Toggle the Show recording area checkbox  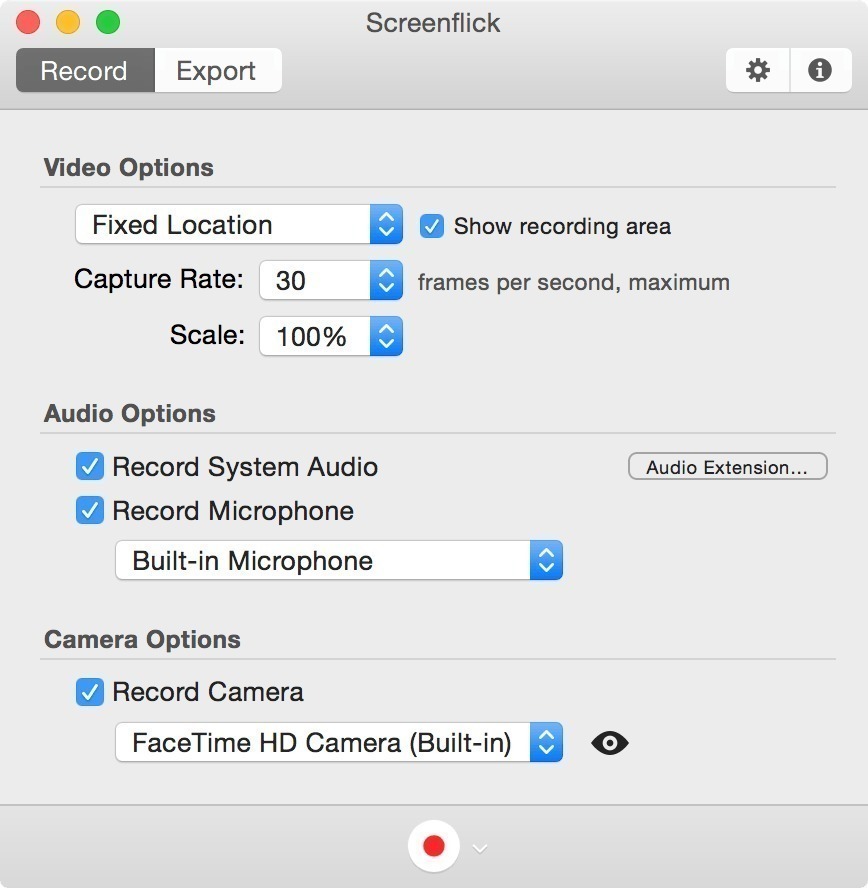click(x=431, y=226)
